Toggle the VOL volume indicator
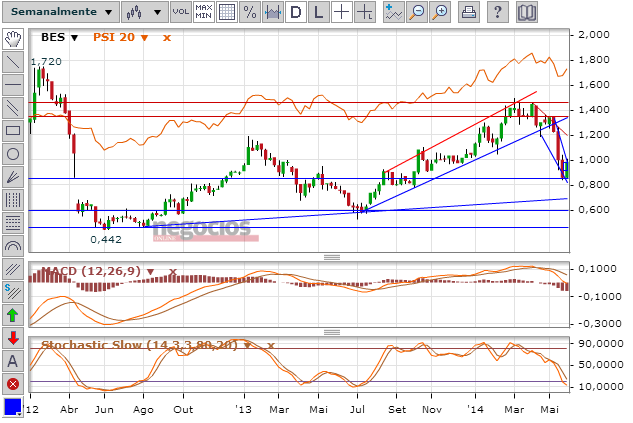Viewport: 633px width, 423px height. point(180,12)
